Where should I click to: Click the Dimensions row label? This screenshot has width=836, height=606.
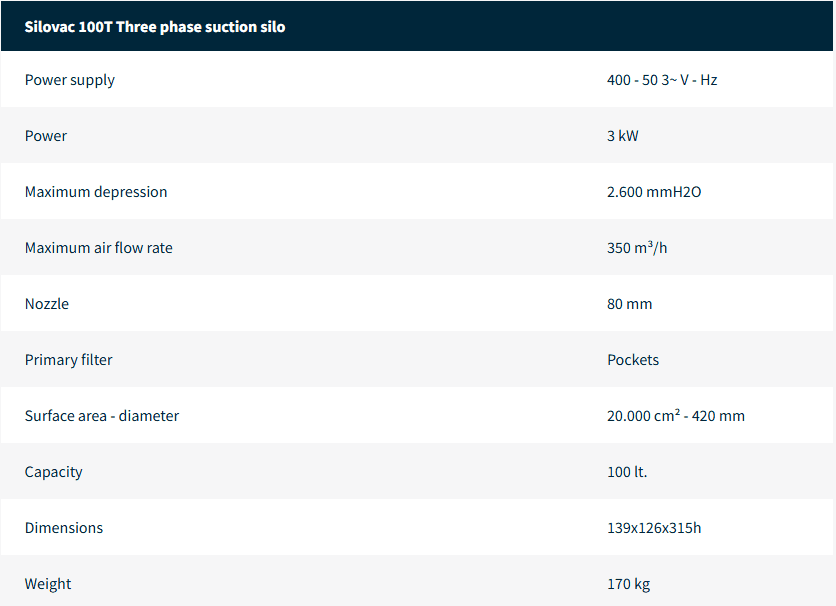[x=64, y=528]
